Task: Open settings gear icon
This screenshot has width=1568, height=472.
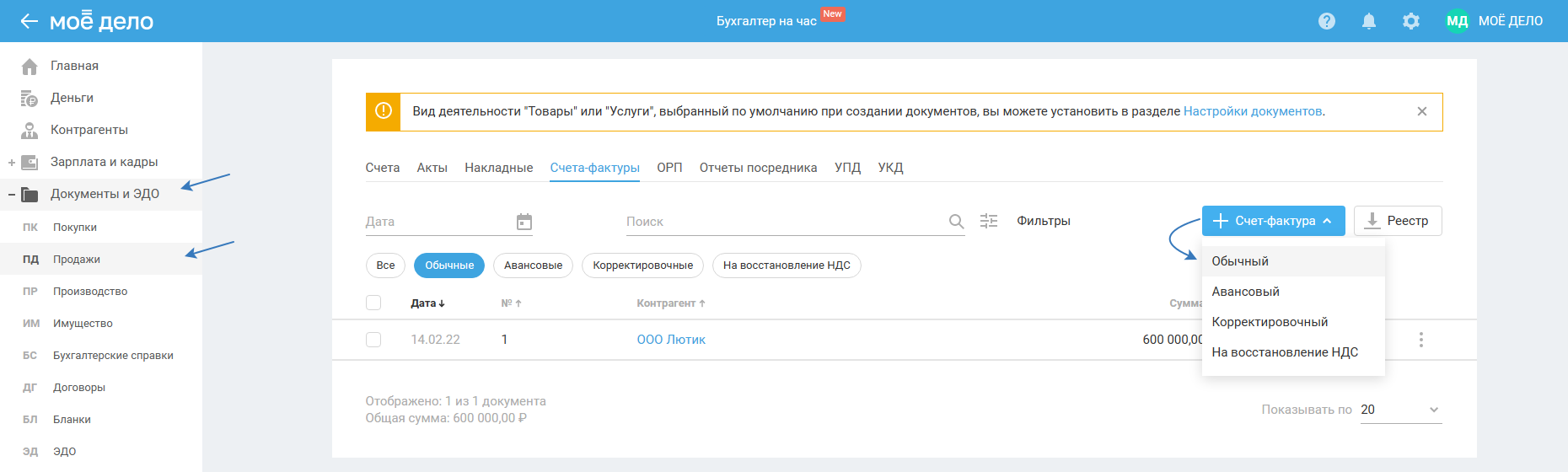Action: coord(1411,21)
